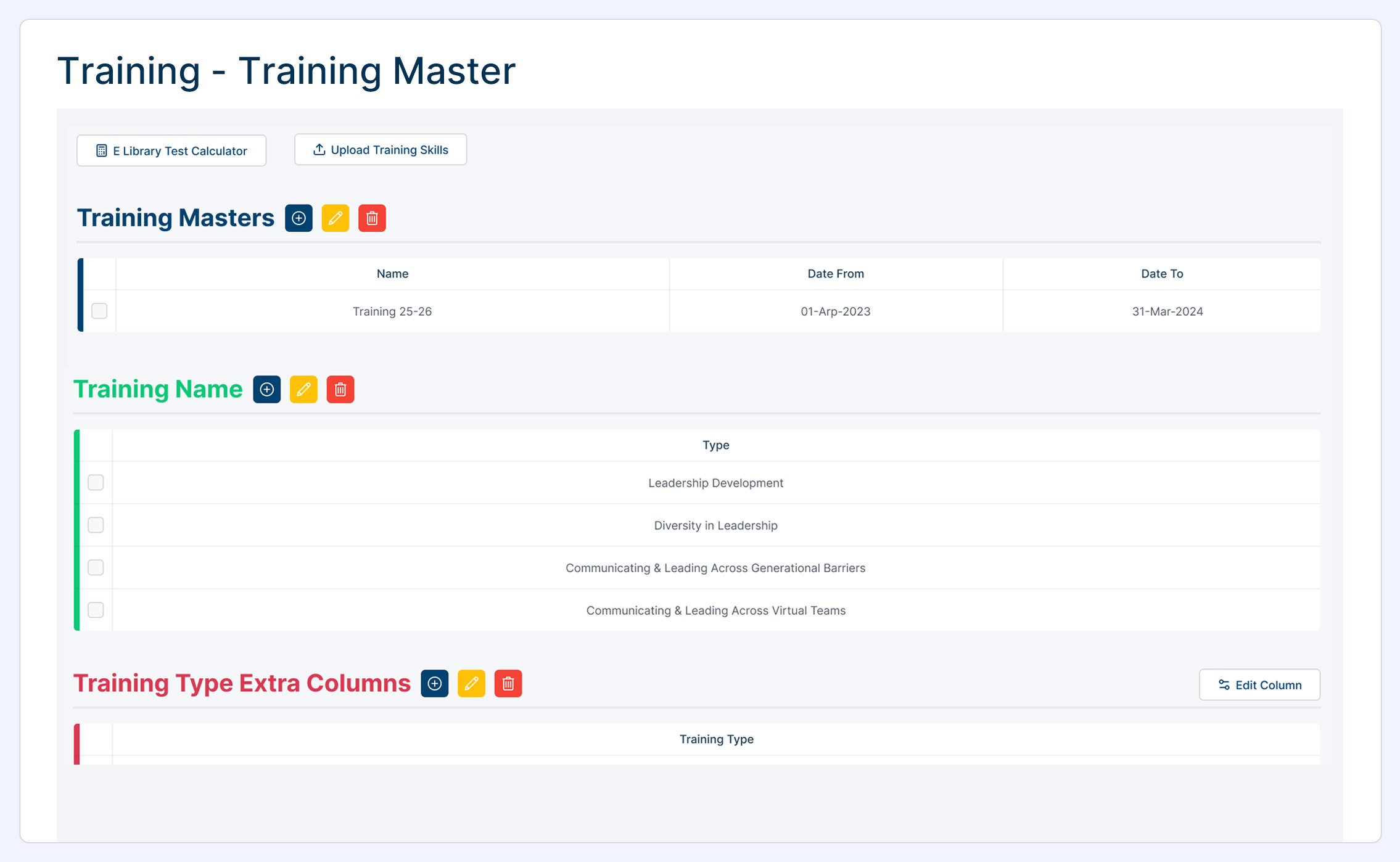
Task: Click the Date From column header
Action: [x=836, y=274]
